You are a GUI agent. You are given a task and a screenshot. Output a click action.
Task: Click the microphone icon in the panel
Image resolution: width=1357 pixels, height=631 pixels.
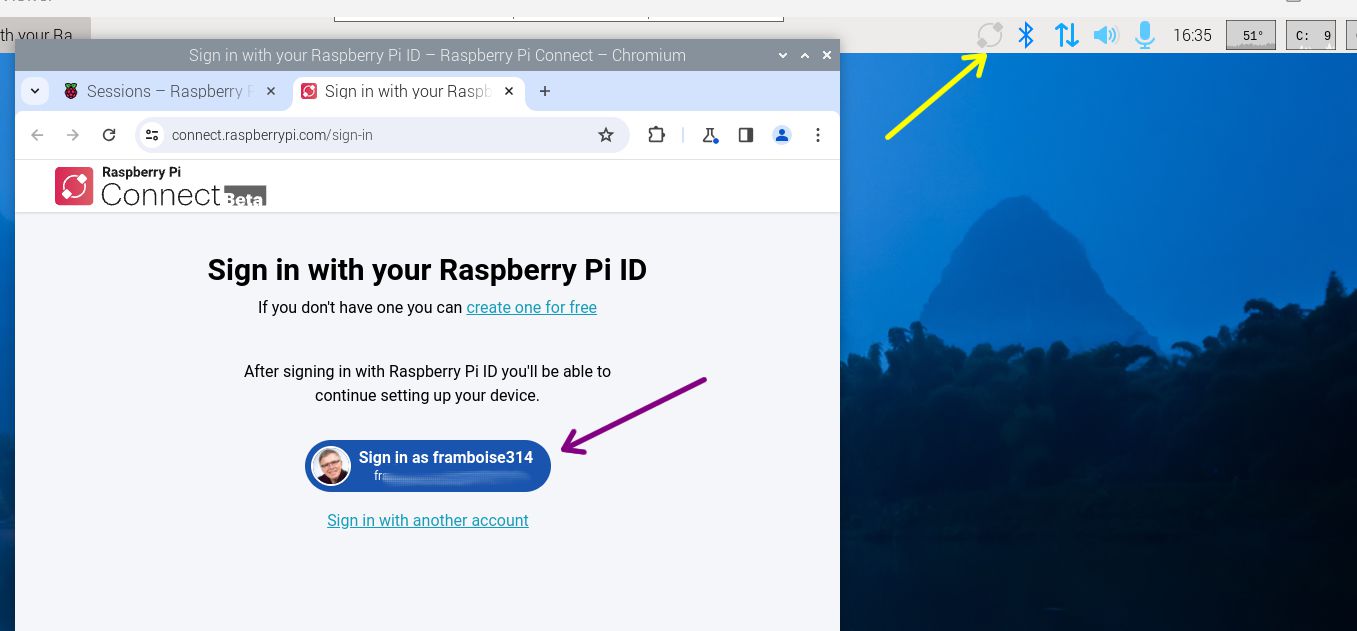coord(1145,35)
